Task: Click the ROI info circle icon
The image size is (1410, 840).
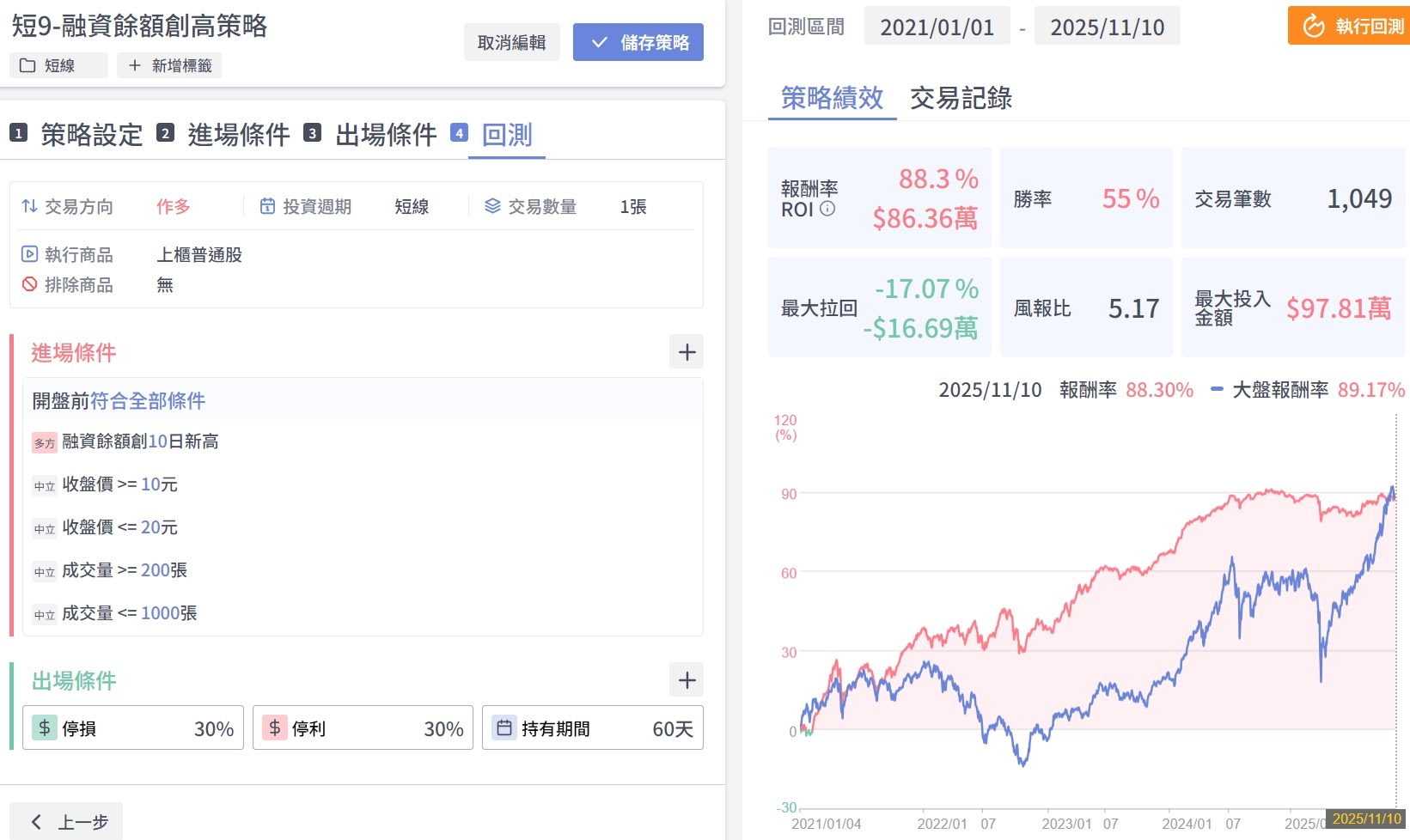Action: pos(827,209)
